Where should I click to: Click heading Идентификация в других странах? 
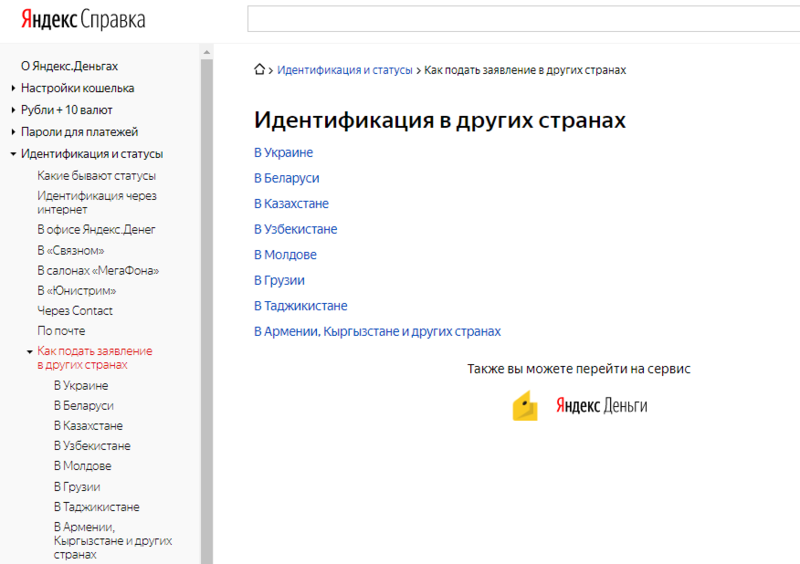[440, 120]
